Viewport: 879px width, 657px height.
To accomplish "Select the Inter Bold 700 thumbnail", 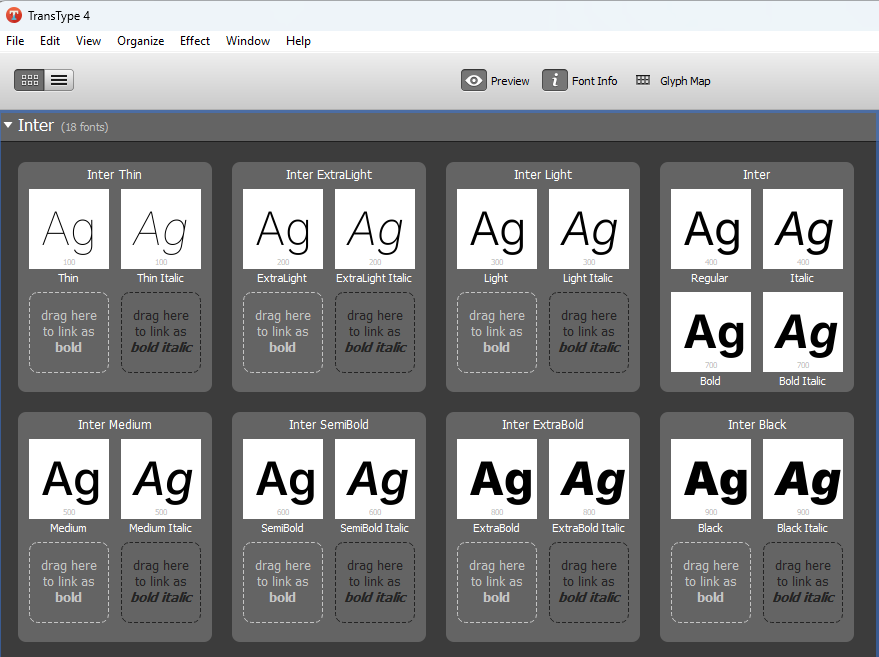I will [711, 332].
